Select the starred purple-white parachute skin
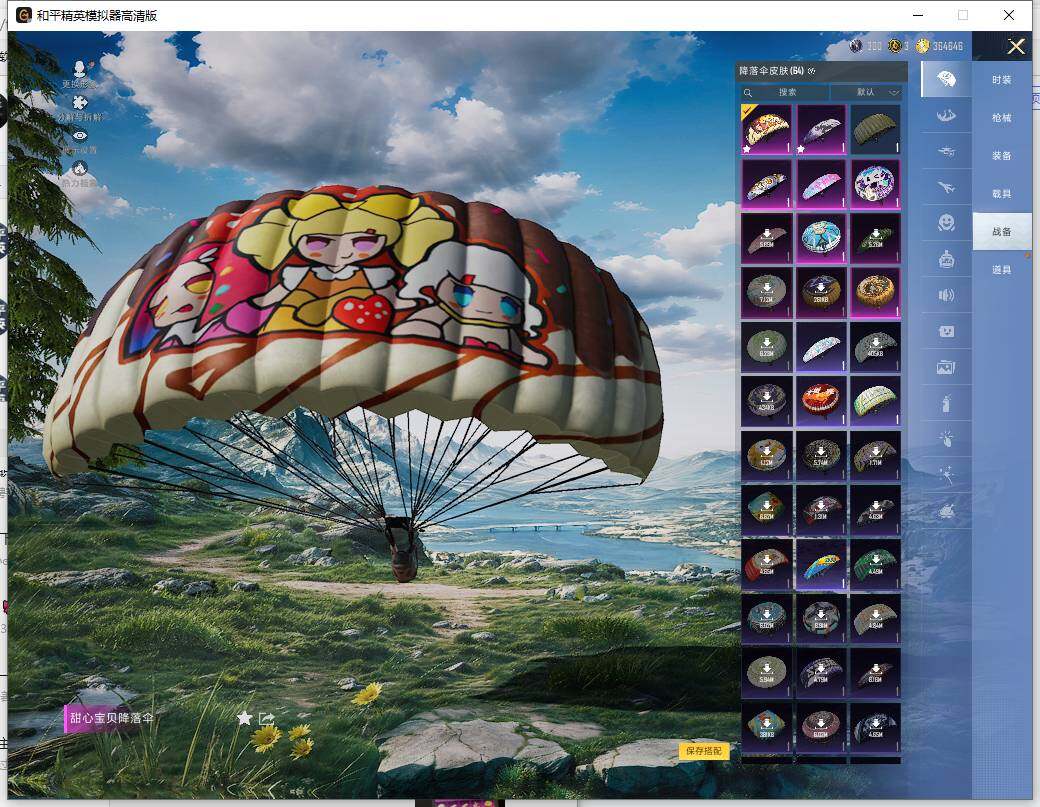Image resolution: width=1040 pixels, height=807 pixels. click(821, 129)
